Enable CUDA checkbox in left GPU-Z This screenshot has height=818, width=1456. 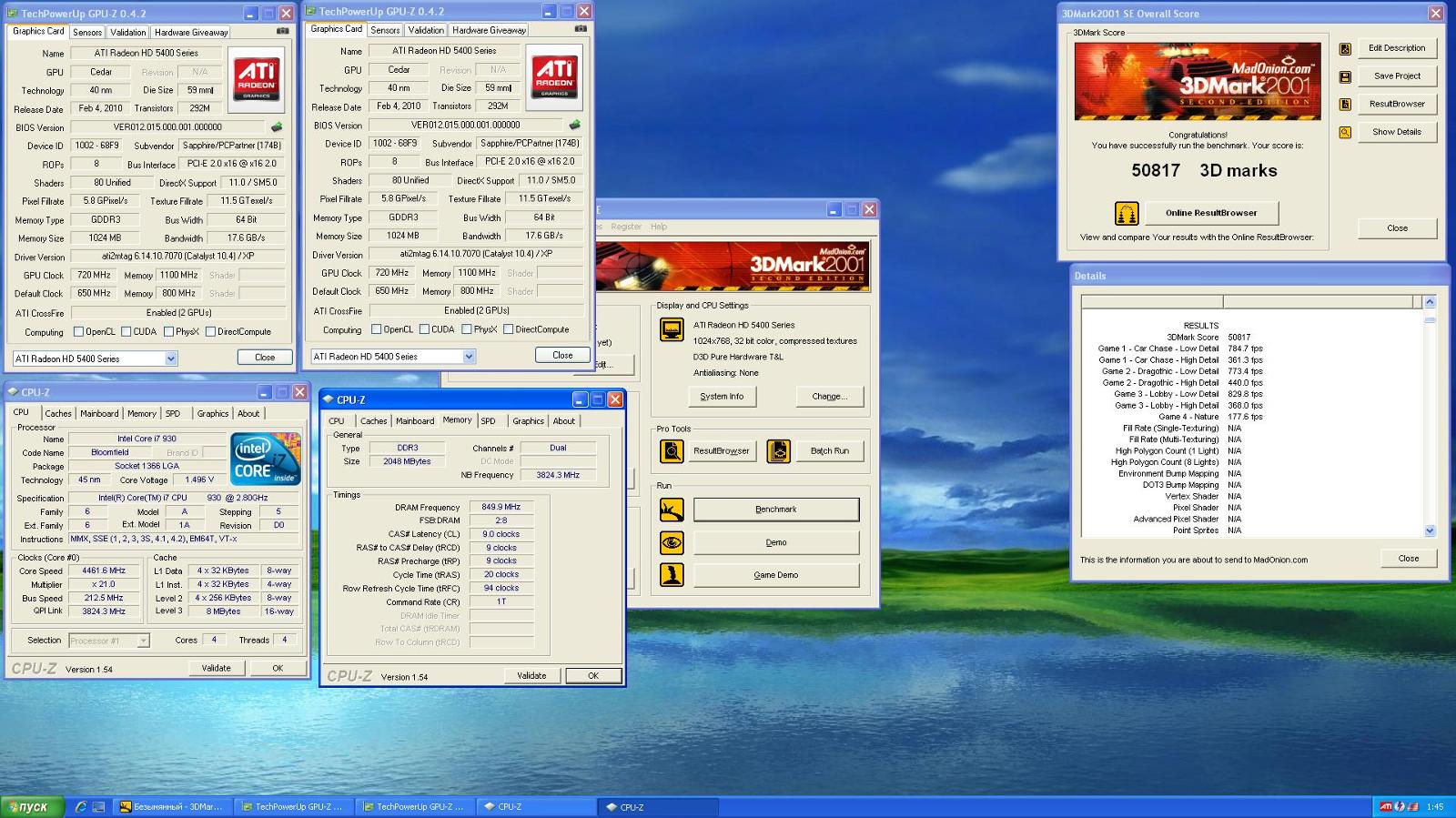126,332
